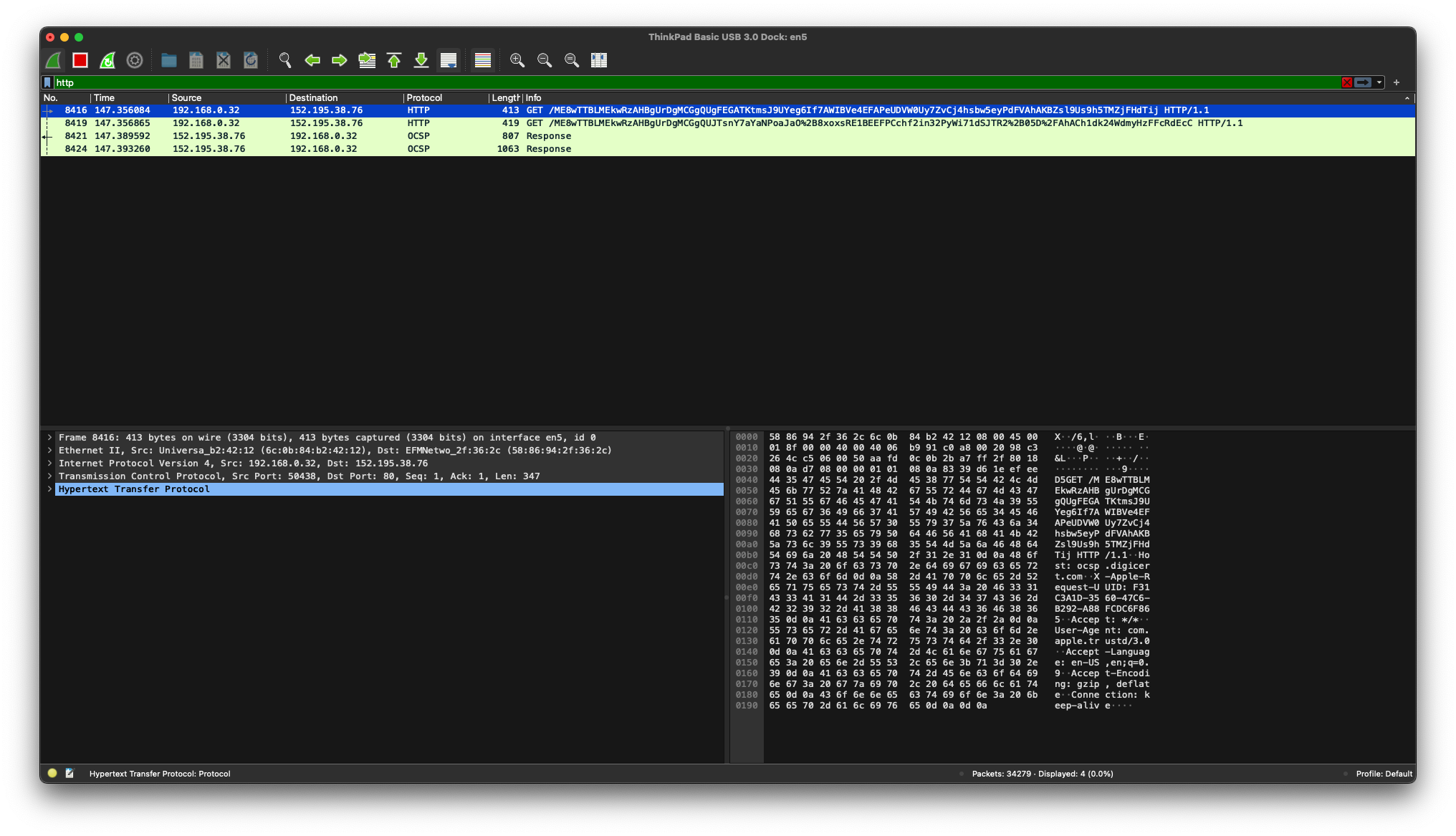Expand the Frame 8416 details

click(x=49, y=438)
